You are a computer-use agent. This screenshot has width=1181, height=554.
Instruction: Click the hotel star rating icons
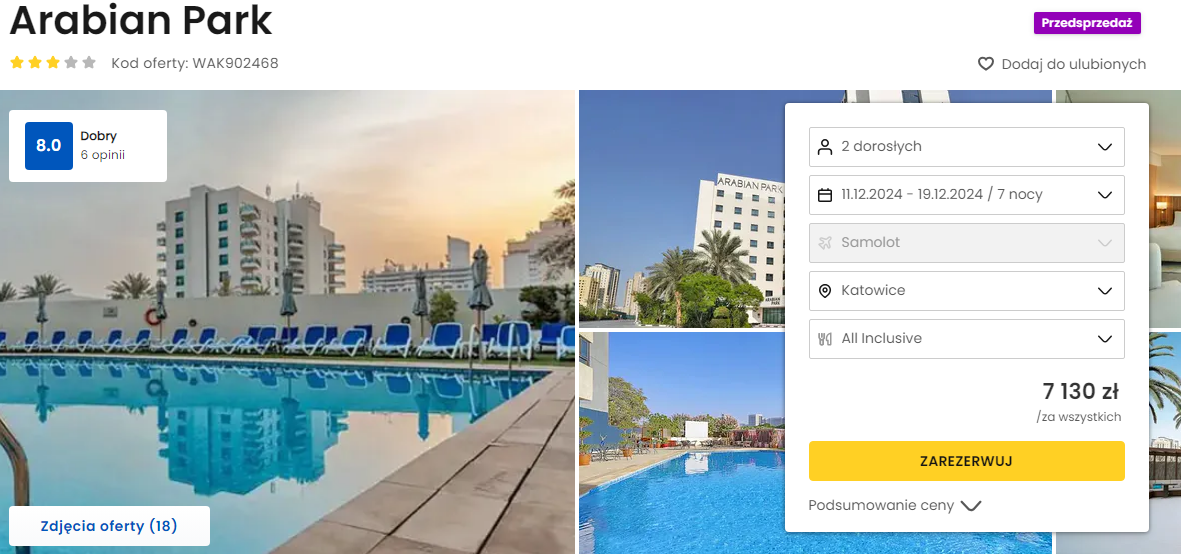[x=53, y=62]
